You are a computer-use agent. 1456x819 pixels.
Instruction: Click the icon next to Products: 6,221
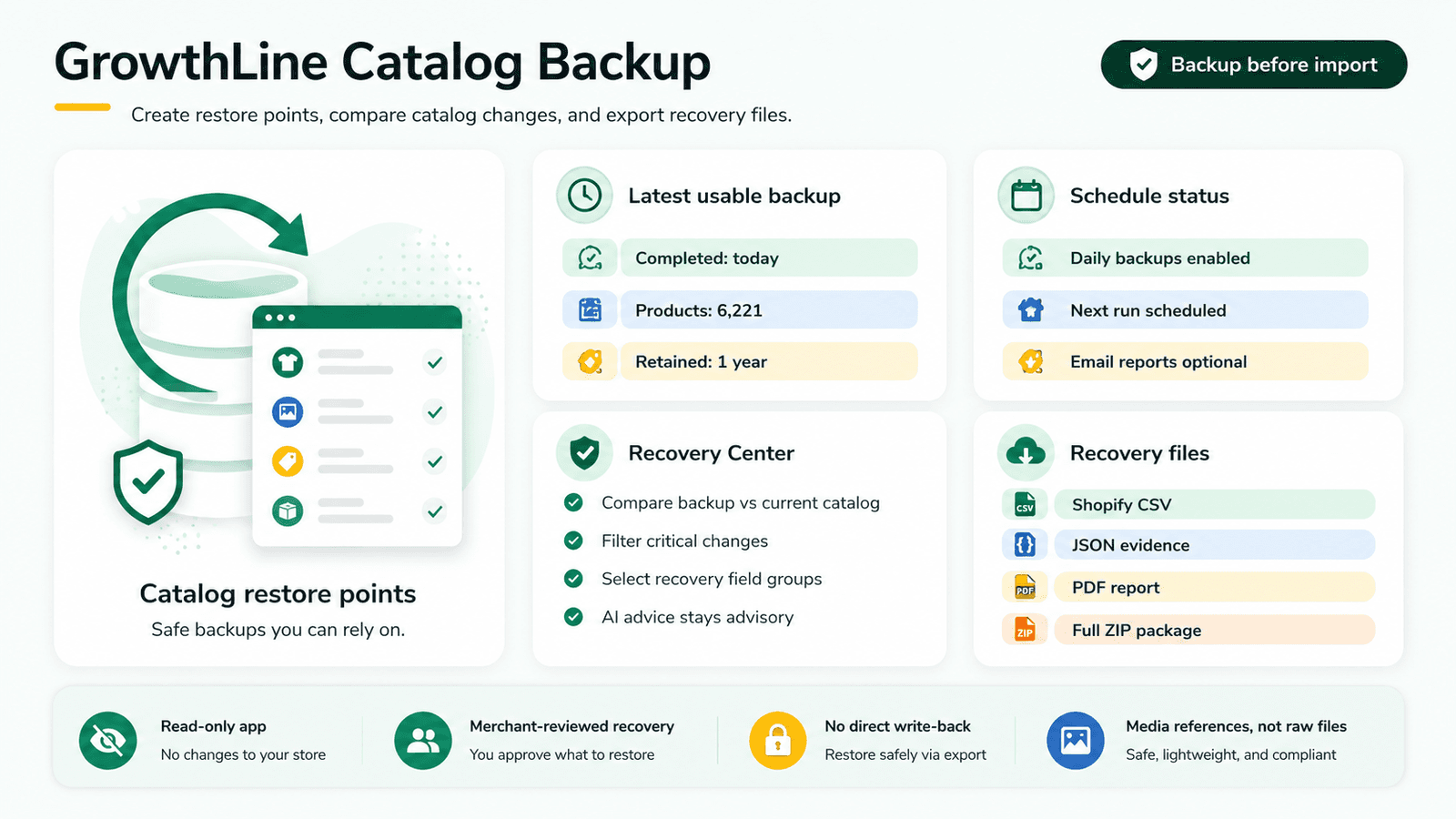coord(590,310)
